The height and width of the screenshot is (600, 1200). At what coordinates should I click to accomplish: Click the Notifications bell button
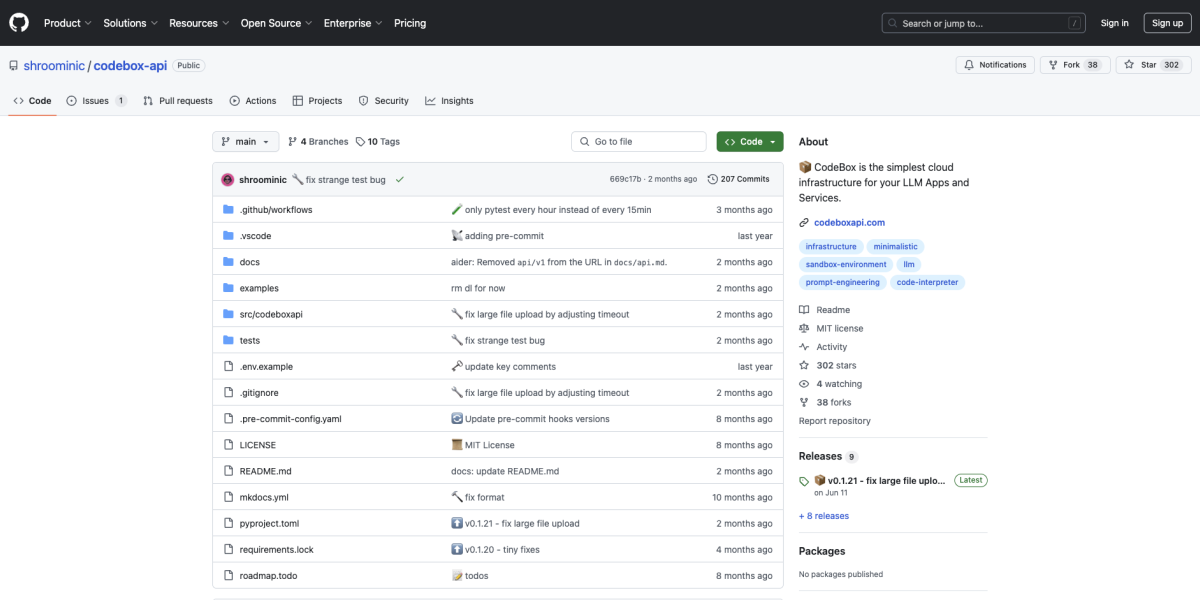click(994, 65)
